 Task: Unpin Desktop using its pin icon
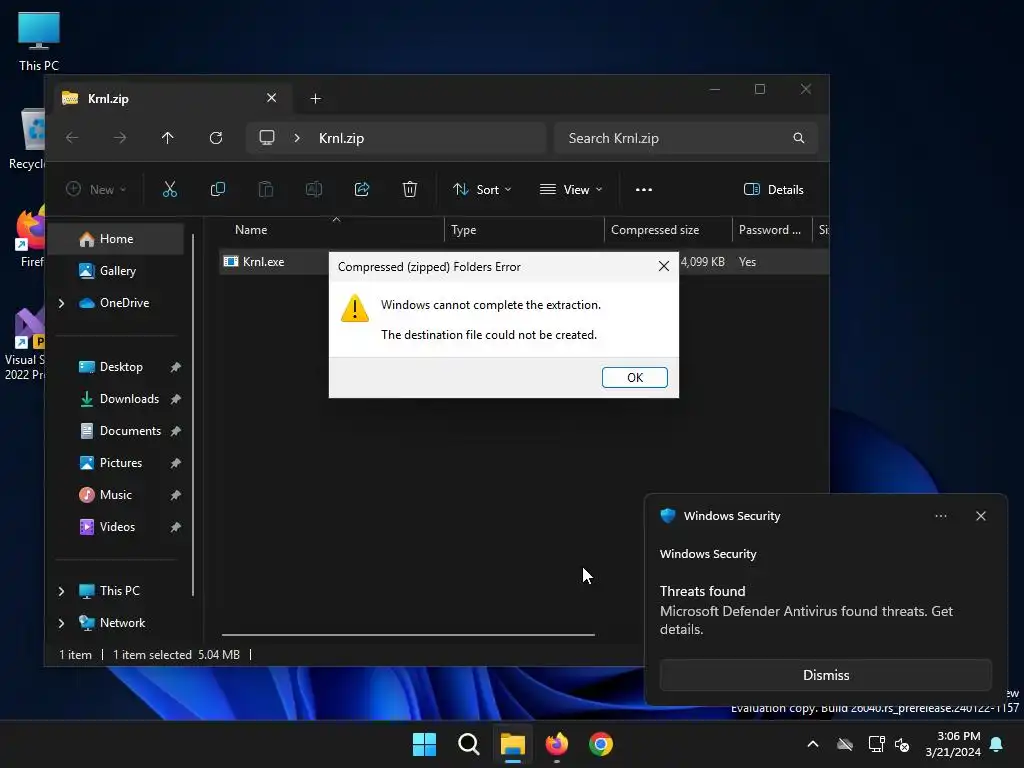pos(175,367)
